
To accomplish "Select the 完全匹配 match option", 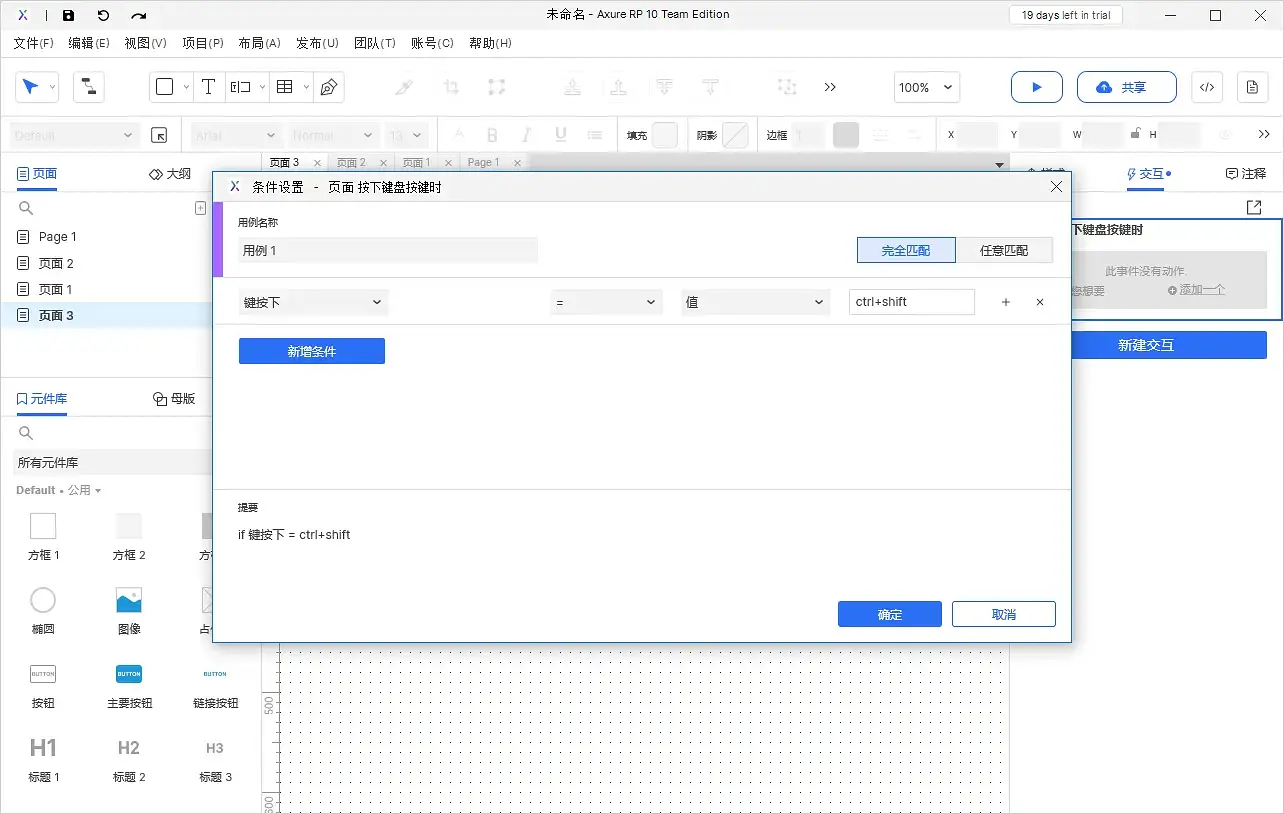I will 905,250.
